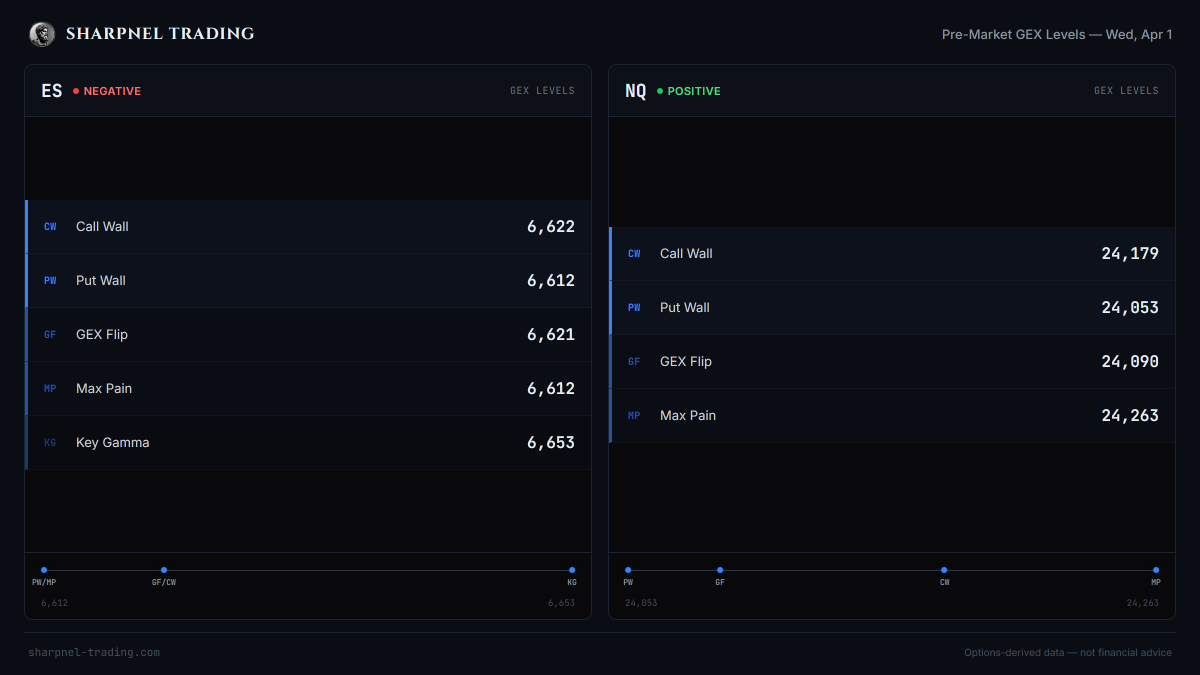This screenshot has height=675, width=1200.
Task: Select the NQ Max Pain row label
Action: (688, 416)
